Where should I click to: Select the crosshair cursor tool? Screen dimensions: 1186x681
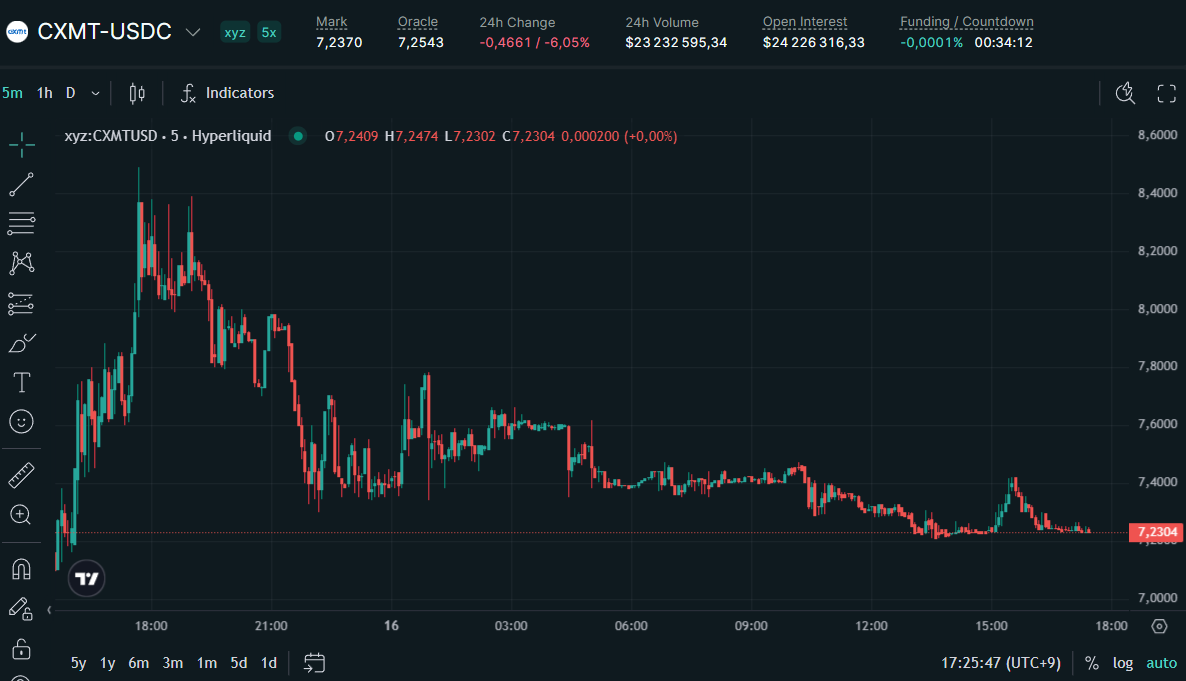pos(22,144)
